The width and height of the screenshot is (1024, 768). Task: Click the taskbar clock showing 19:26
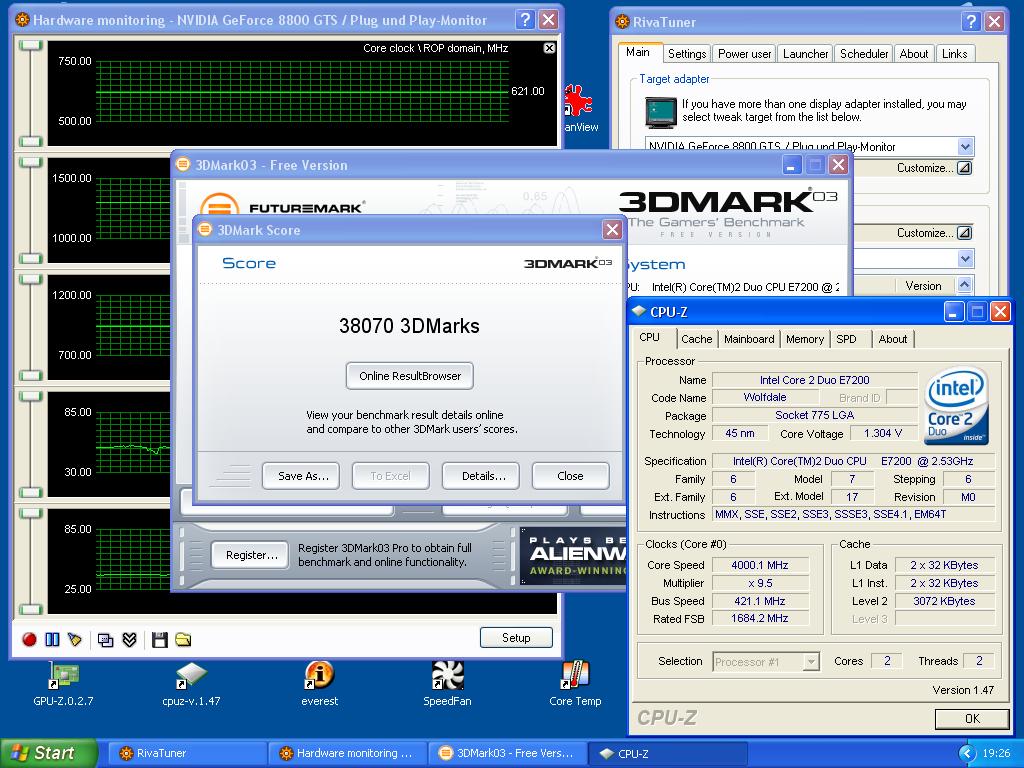pyautogui.click(x=996, y=753)
